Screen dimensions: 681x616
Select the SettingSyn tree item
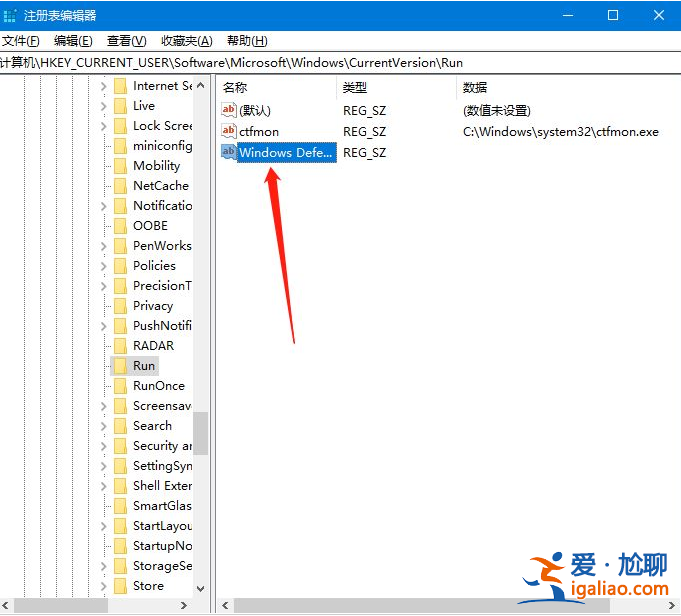pos(162,466)
